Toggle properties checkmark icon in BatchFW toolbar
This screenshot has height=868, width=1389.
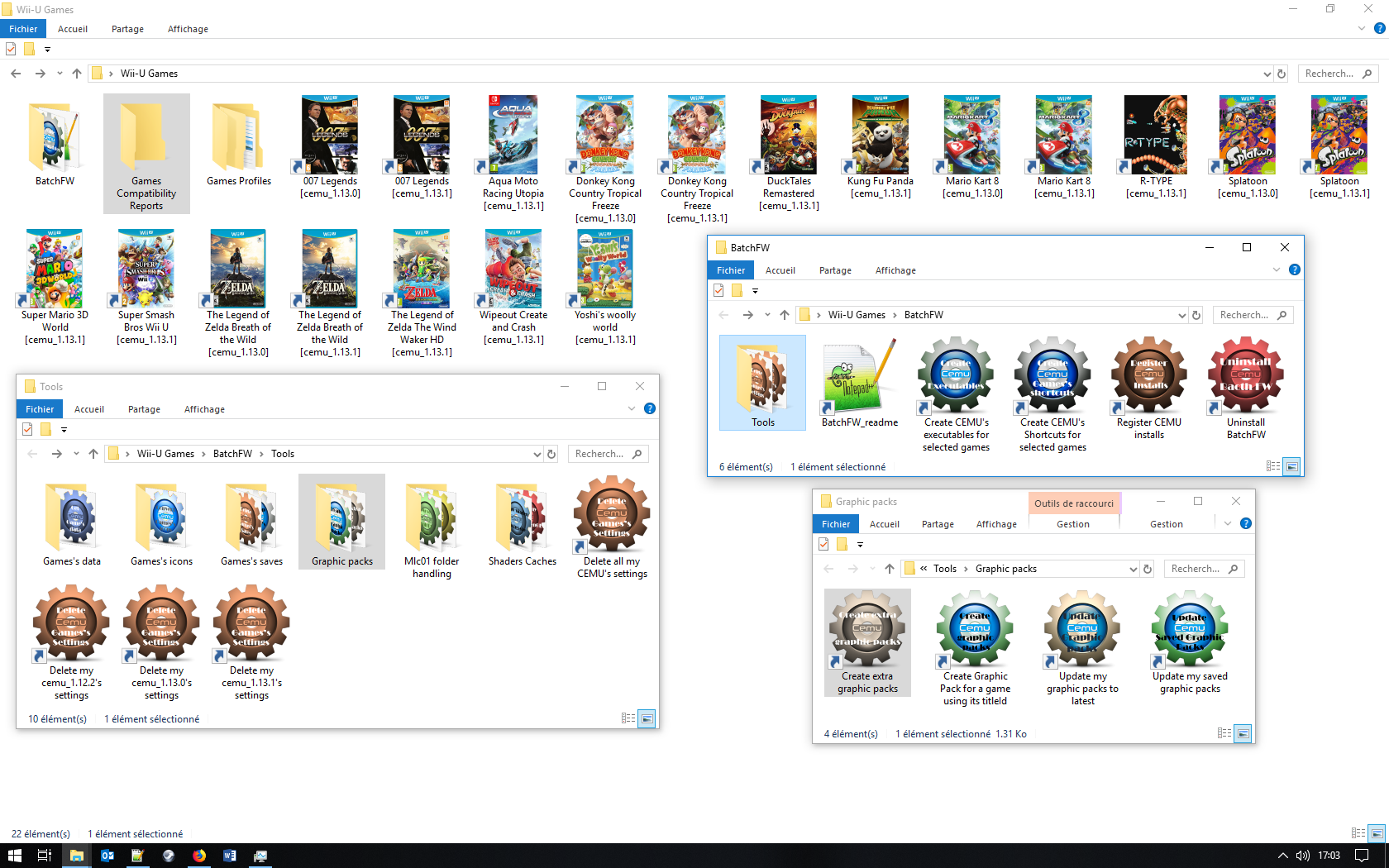click(718, 291)
